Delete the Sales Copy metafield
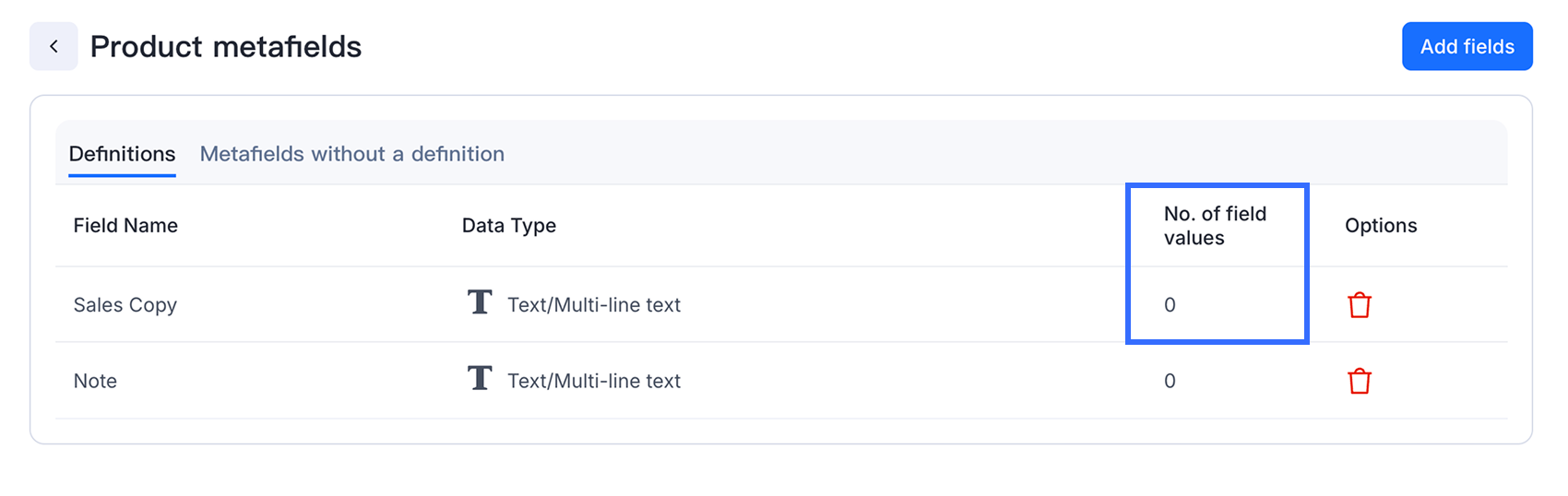This screenshot has width=1568, height=496. tap(1360, 305)
